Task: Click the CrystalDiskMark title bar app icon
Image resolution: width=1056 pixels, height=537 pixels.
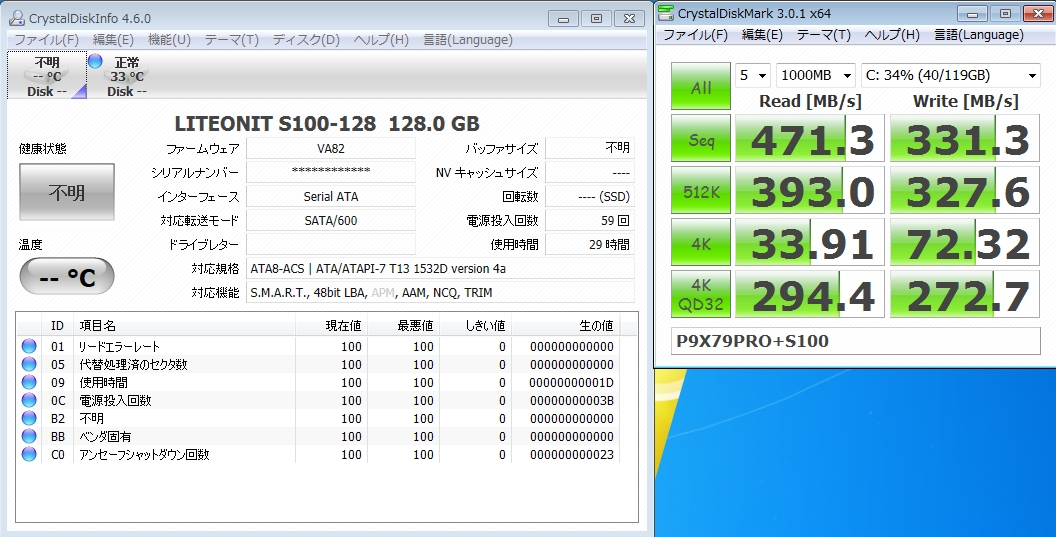Action: (665, 13)
